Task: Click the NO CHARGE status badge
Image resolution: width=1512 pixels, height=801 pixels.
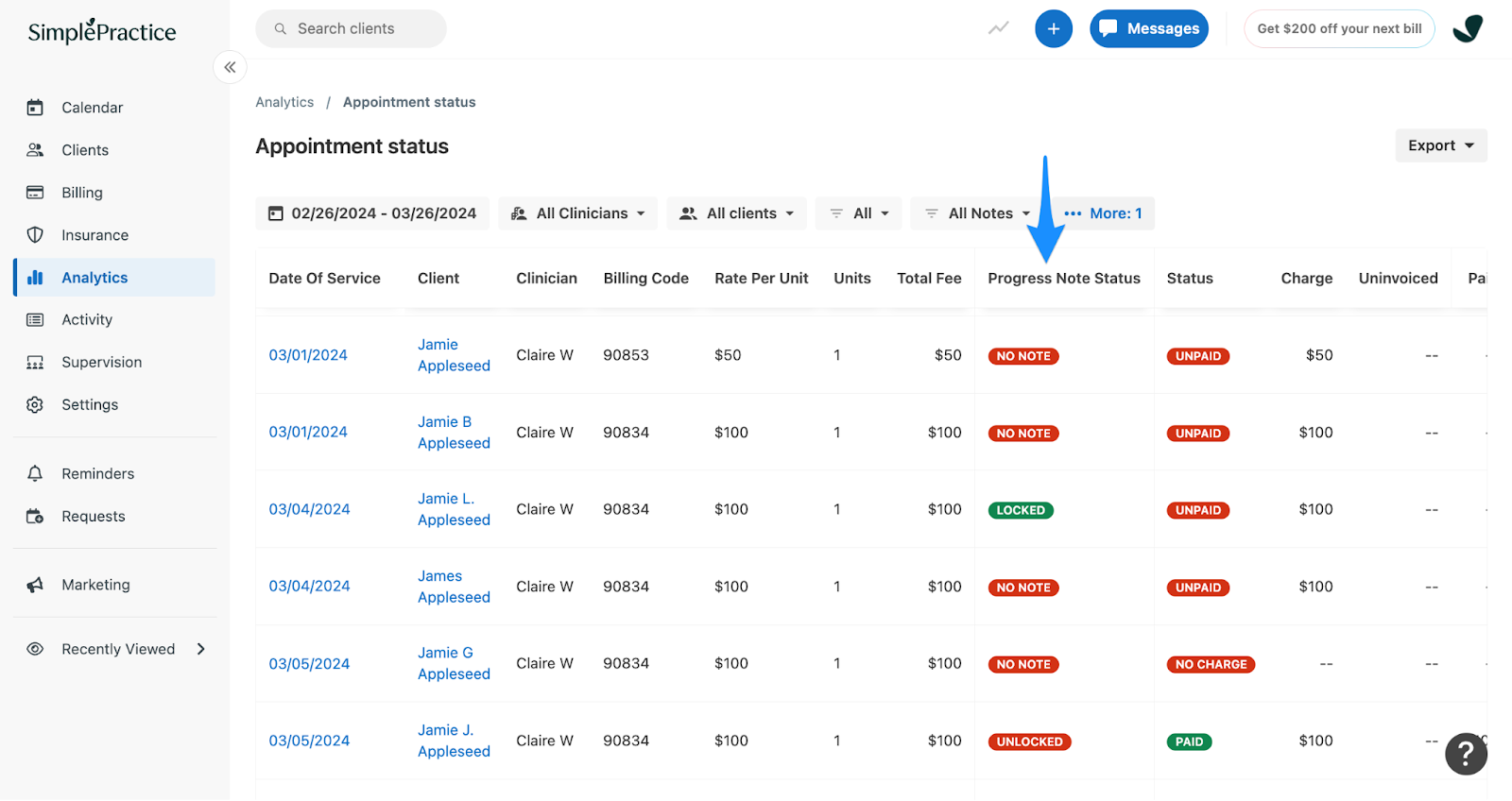Action: (1211, 665)
